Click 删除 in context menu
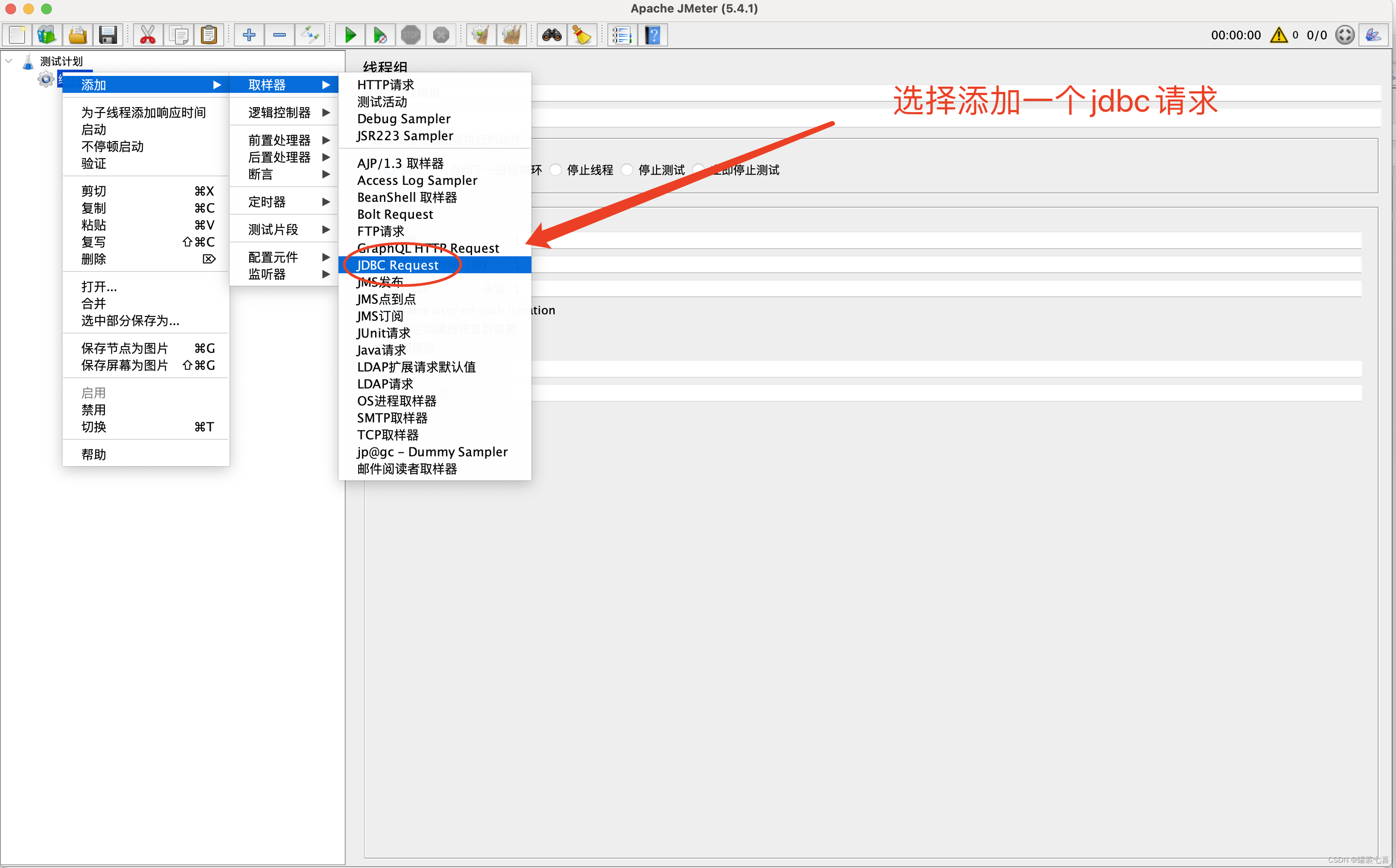This screenshot has width=1396, height=868. click(146, 259)
